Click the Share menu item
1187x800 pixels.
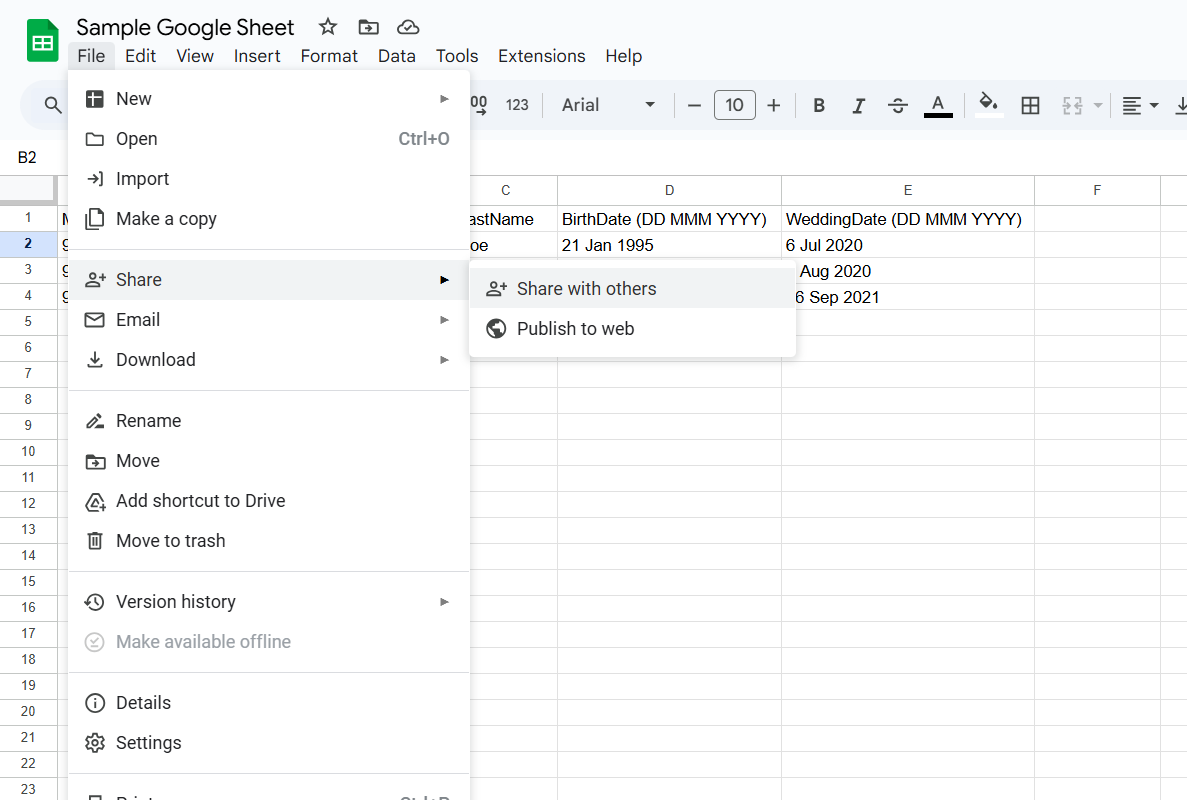point(269,280)
